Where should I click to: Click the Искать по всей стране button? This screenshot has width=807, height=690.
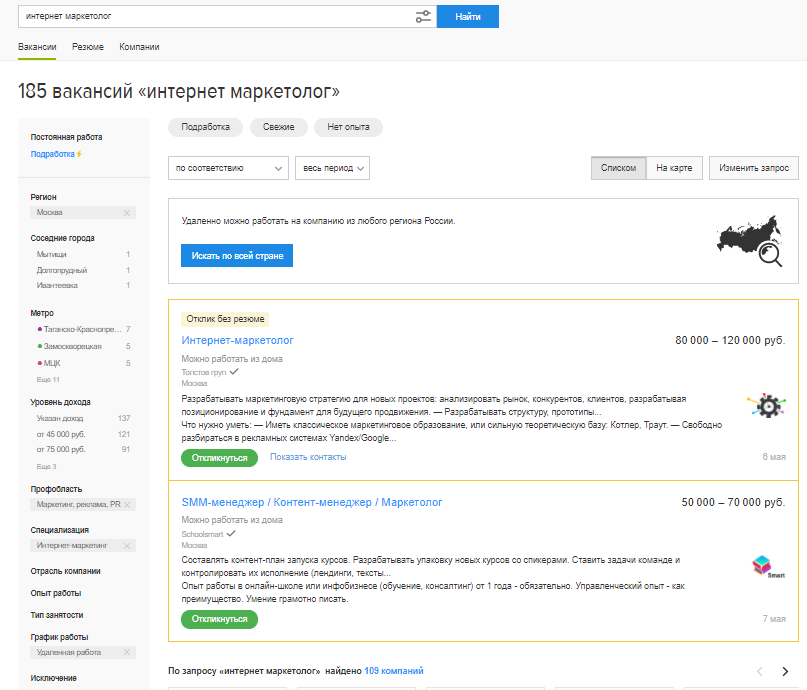coord(237,256)
